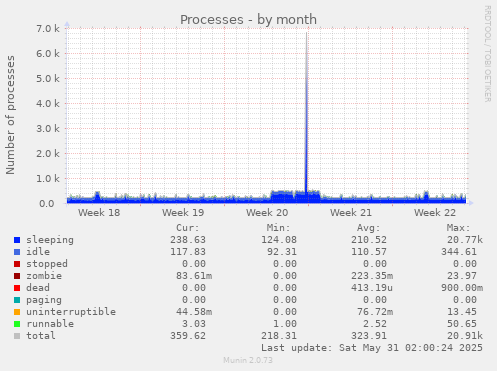The width and height of the screenshot is (497, 371).
Task: Click the '4.0 k' y-axis label
Action: (48, 104)
